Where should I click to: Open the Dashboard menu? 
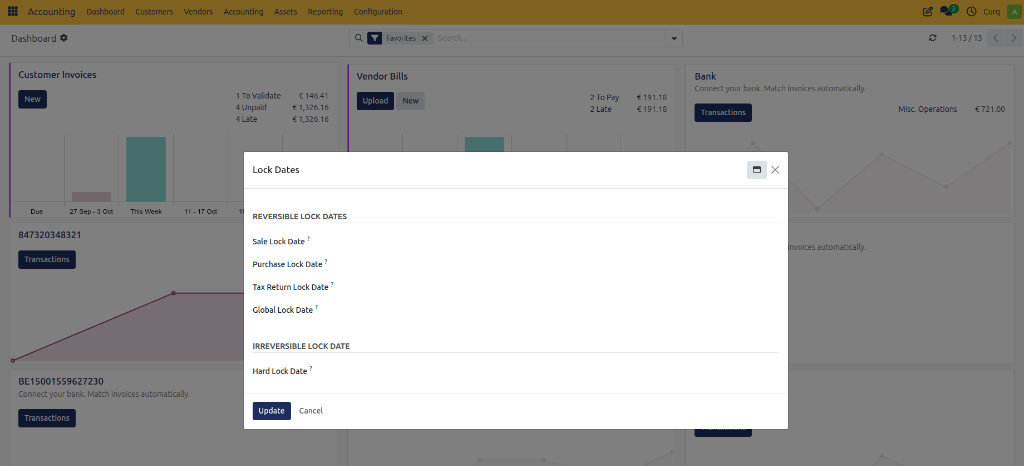point(105,12)
